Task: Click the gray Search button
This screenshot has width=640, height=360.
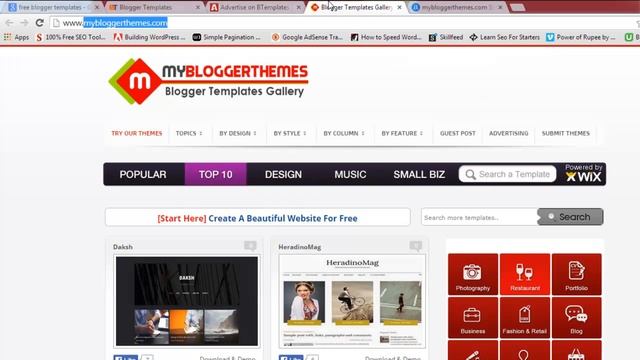Action: tap(570, 217)
